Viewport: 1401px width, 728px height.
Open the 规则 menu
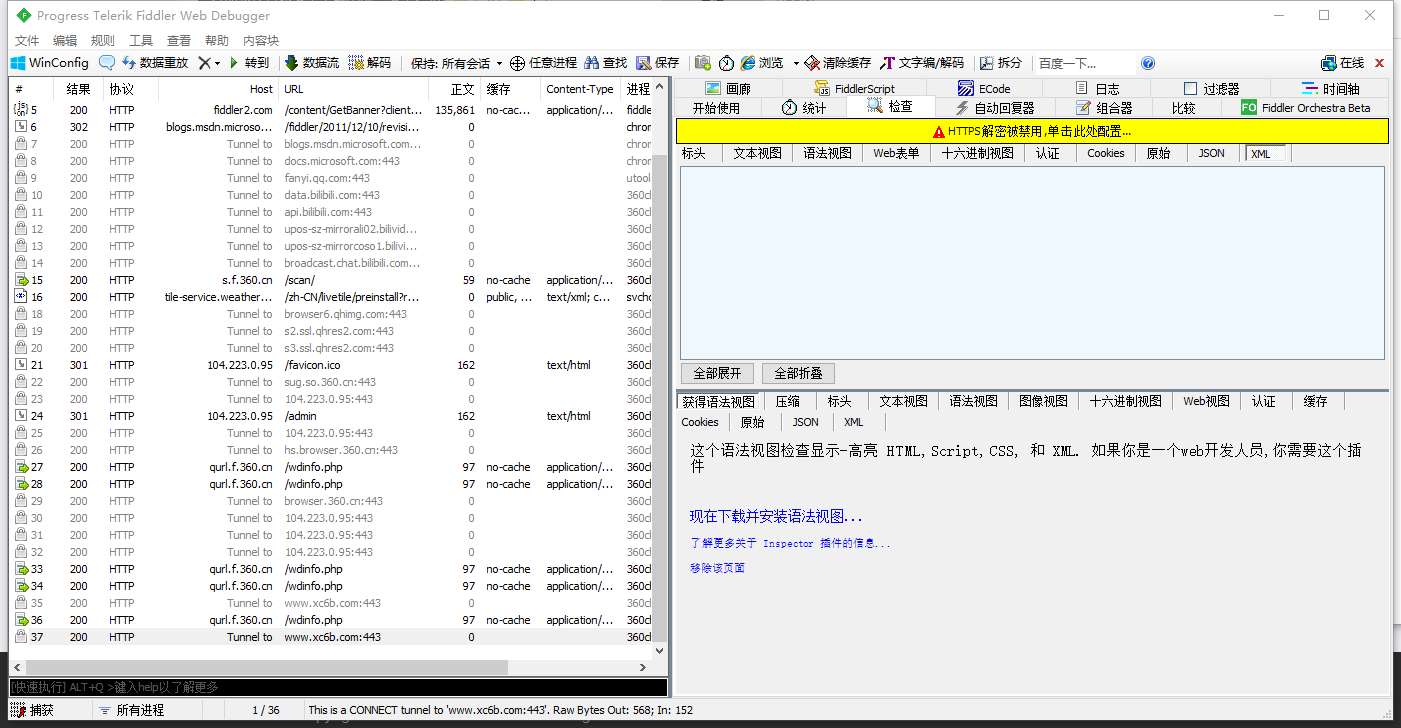[103, 41]
